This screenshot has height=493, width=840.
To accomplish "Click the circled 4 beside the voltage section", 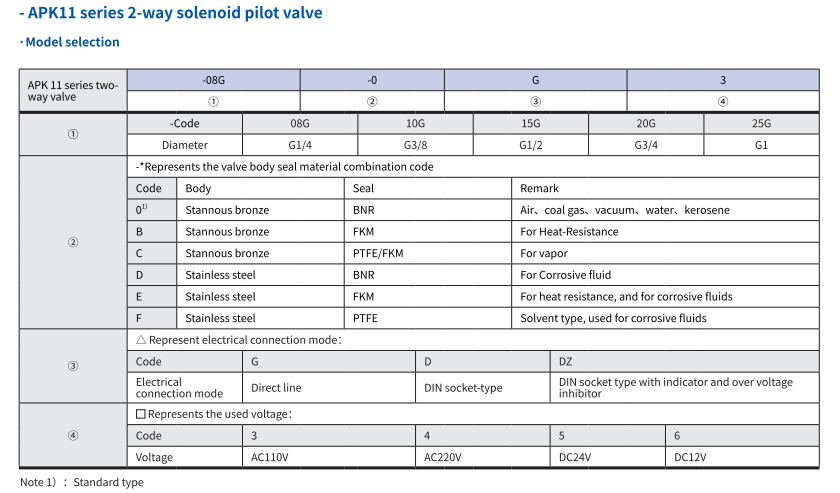I will pos(73,435).
